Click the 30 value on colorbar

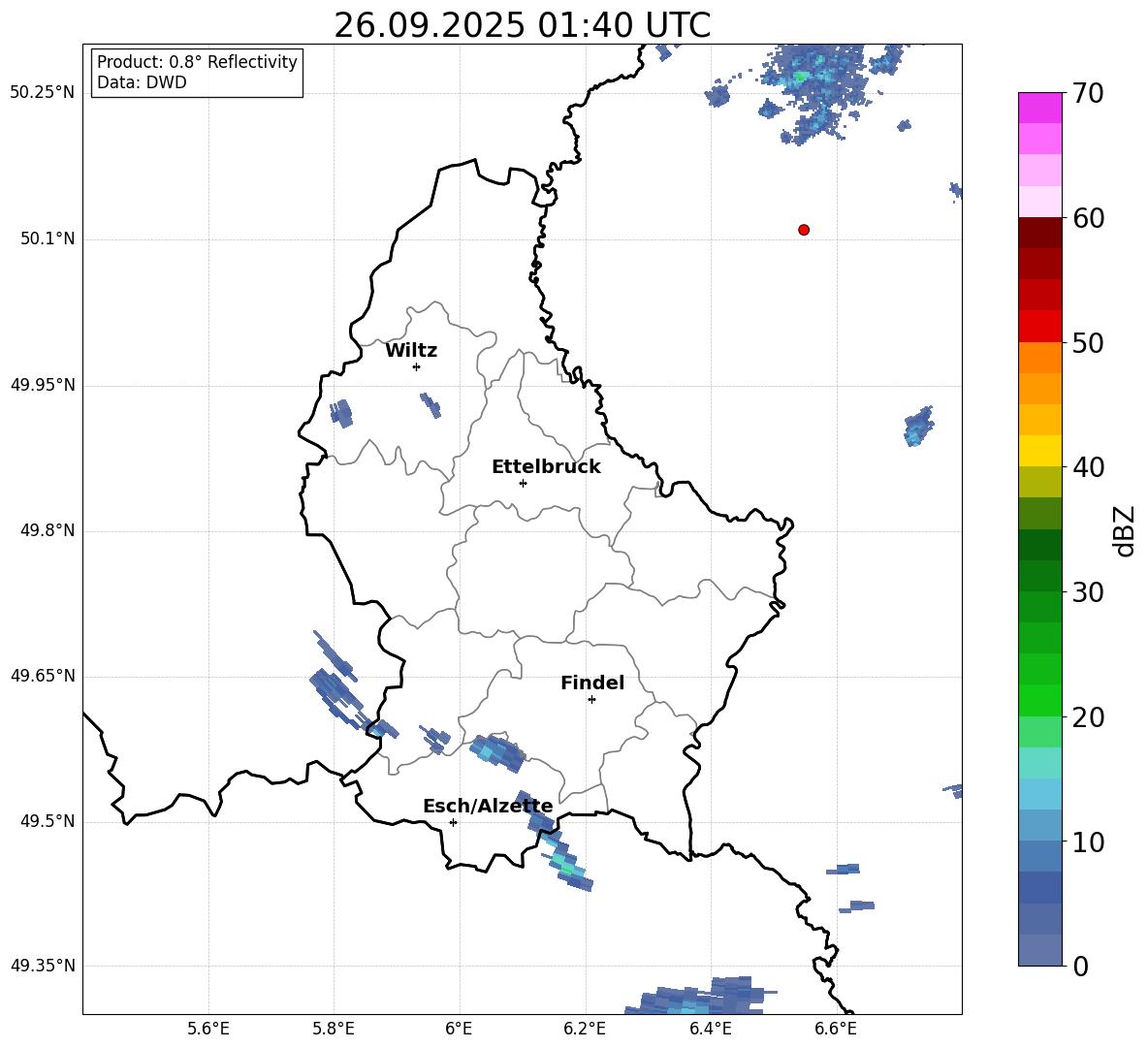click(1088, 592)
